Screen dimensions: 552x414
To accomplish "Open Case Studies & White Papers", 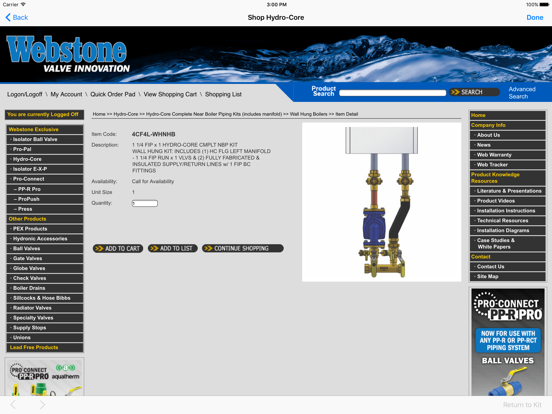I will pos(508,244).
